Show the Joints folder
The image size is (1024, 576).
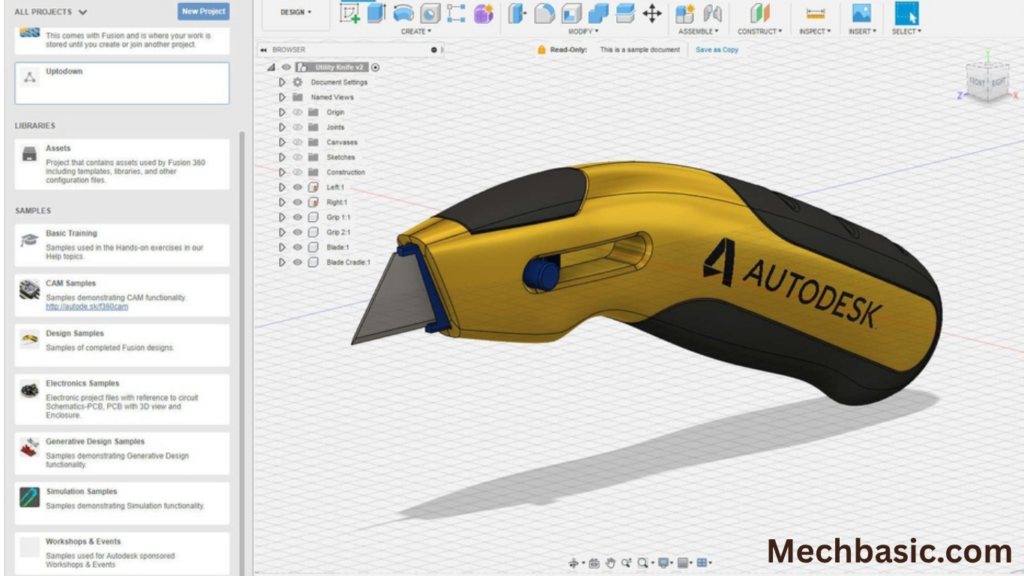297,127
